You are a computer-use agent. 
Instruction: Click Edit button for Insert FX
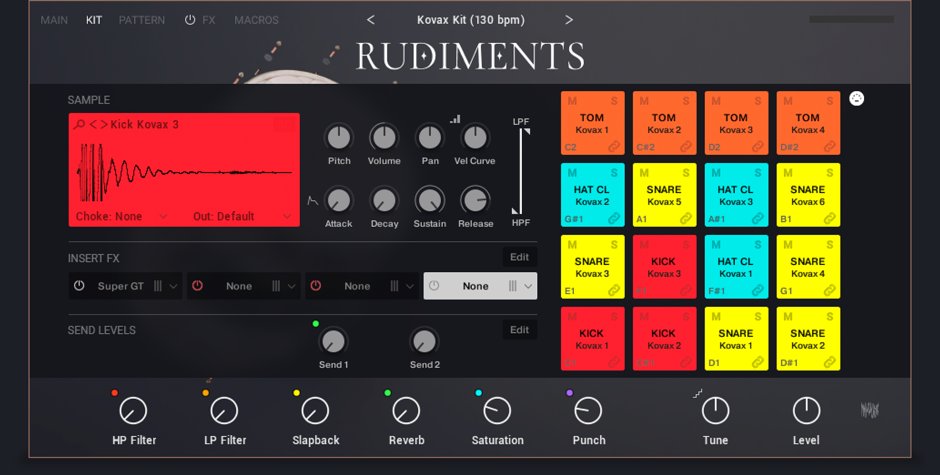tap(519, 257)
